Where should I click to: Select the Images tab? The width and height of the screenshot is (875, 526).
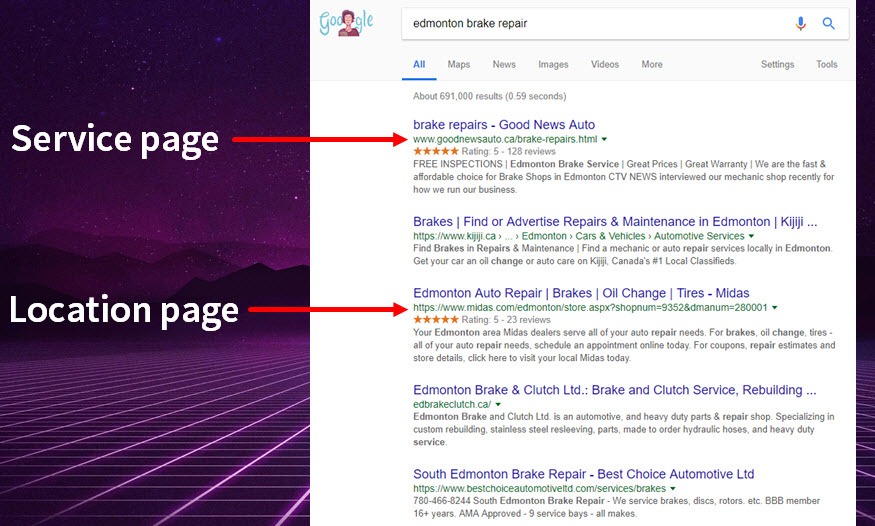click(x=553, y=64)
